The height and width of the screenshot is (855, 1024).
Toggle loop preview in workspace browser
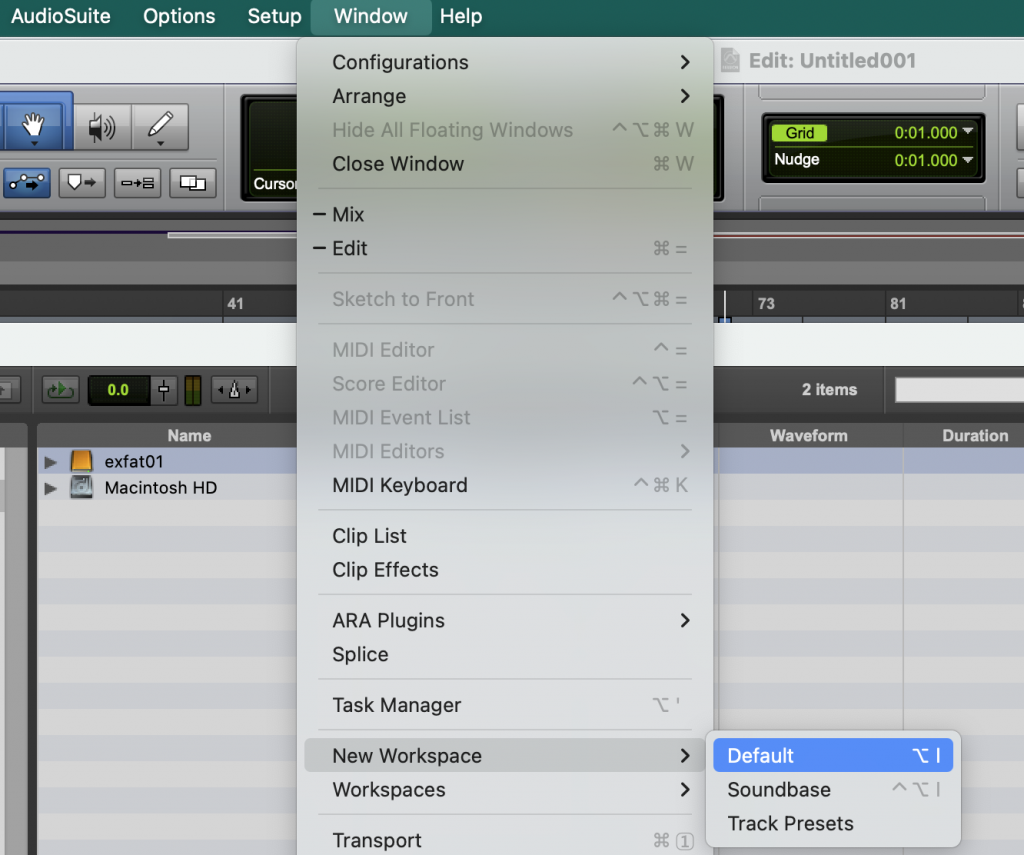(60, 390)
